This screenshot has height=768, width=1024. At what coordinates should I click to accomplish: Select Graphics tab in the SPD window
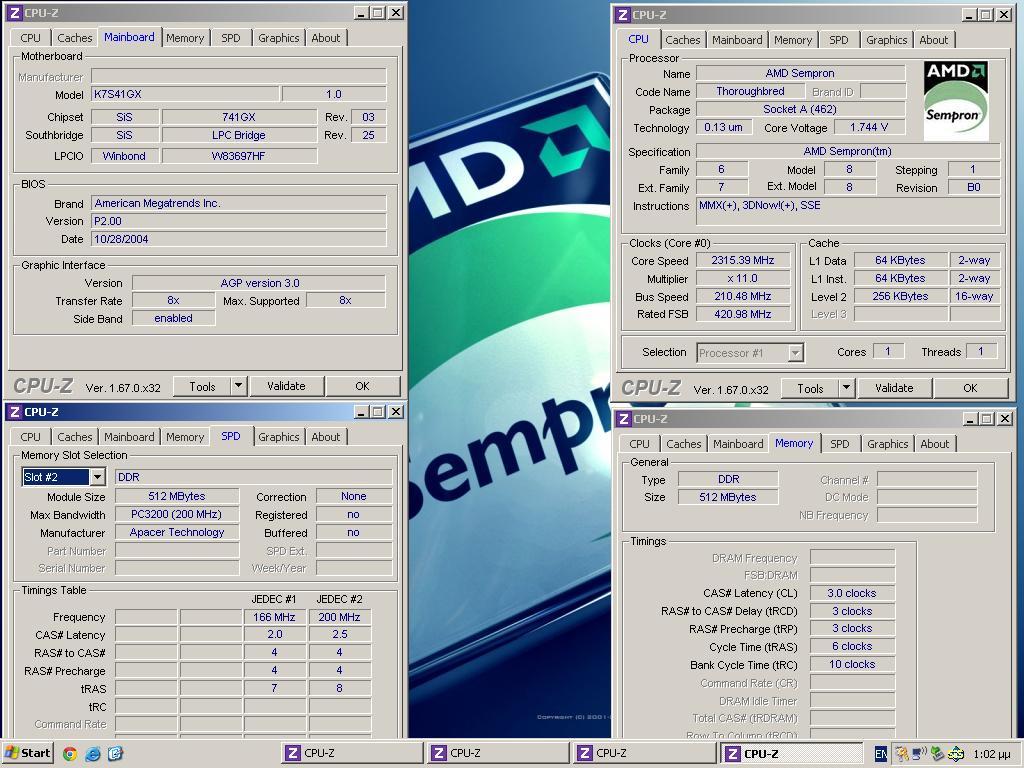(278, 437)
